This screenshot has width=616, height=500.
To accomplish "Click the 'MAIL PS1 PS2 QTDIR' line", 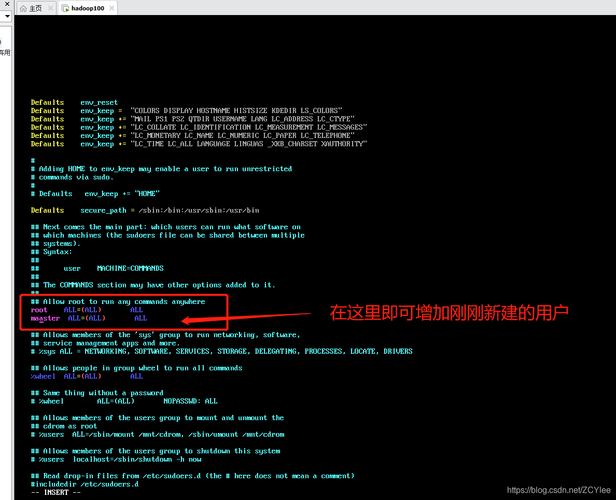I will click(193, 119).
